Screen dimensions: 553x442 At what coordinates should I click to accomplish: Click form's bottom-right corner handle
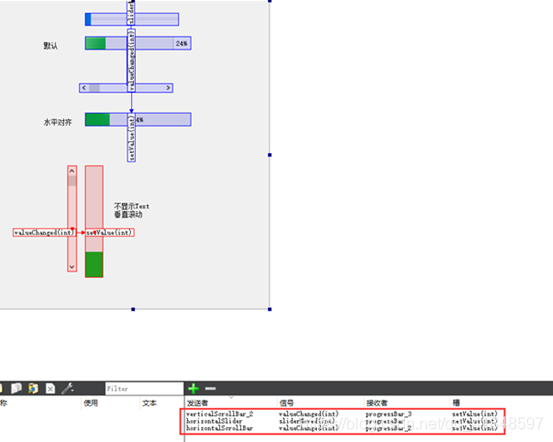click(270, 309)
